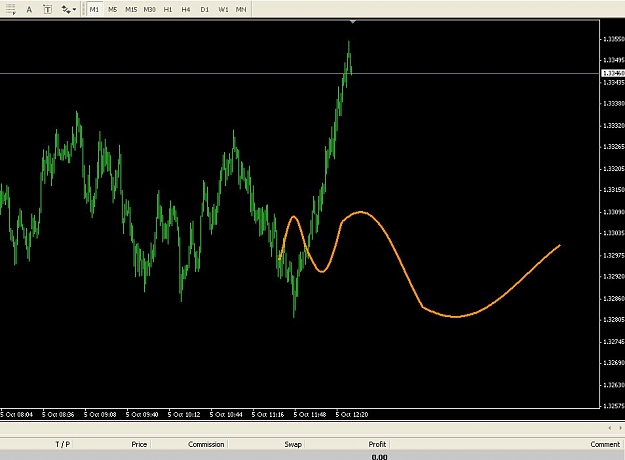
Task: Click the 0.00 profit value
Action: coord(379,457)
